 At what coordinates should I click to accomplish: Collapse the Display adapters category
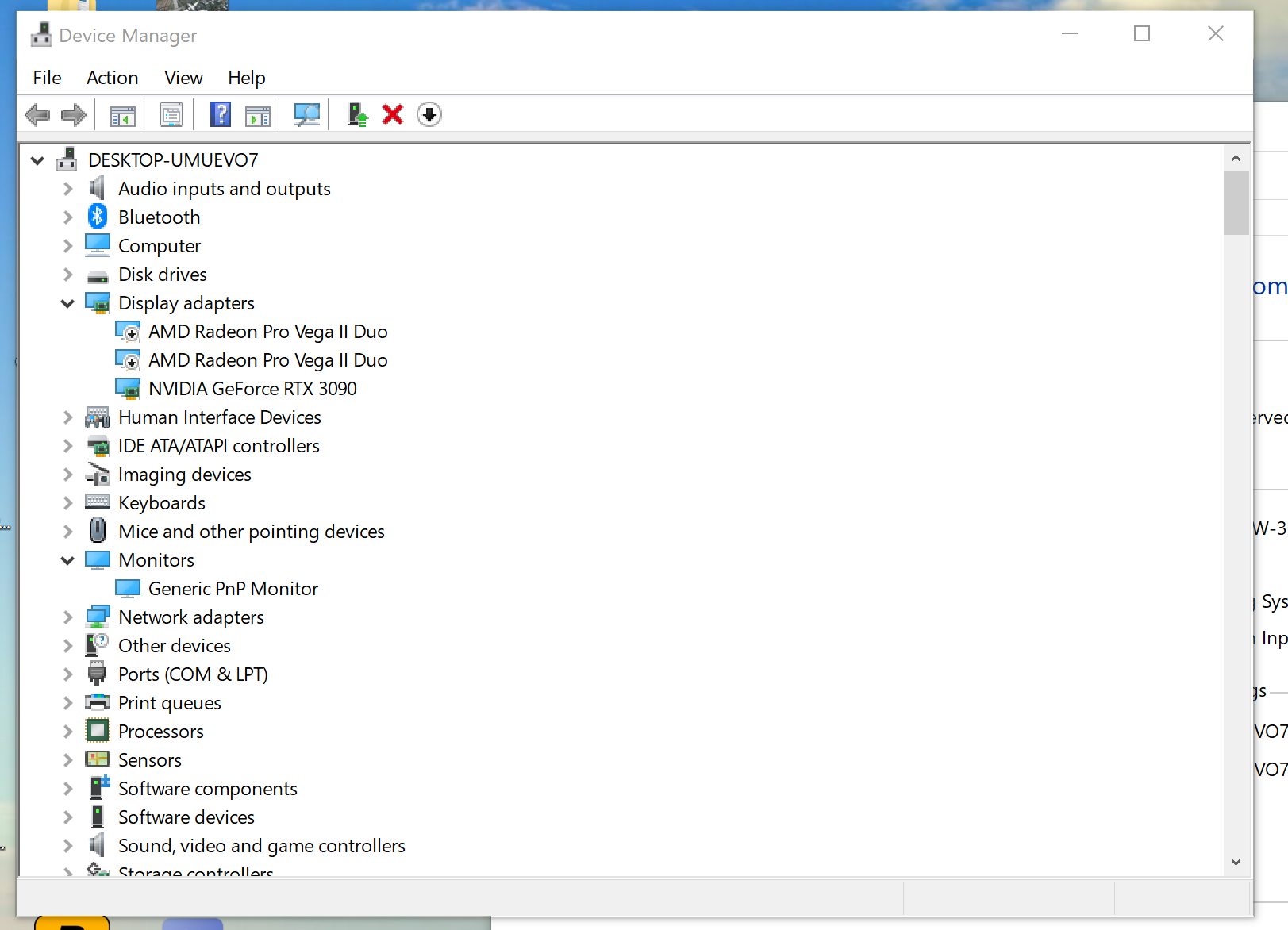(x=67, y=304)
